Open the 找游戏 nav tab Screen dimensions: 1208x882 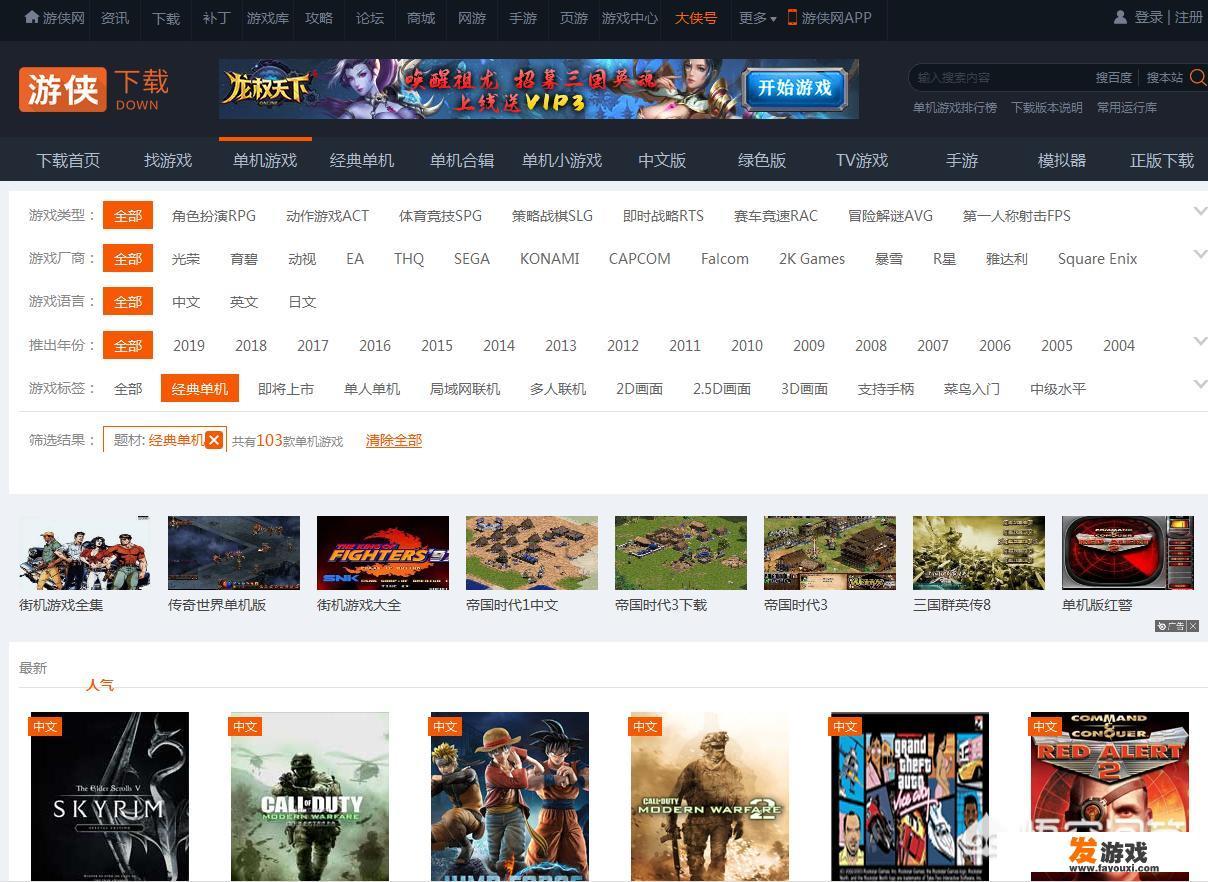click(168, 160)
